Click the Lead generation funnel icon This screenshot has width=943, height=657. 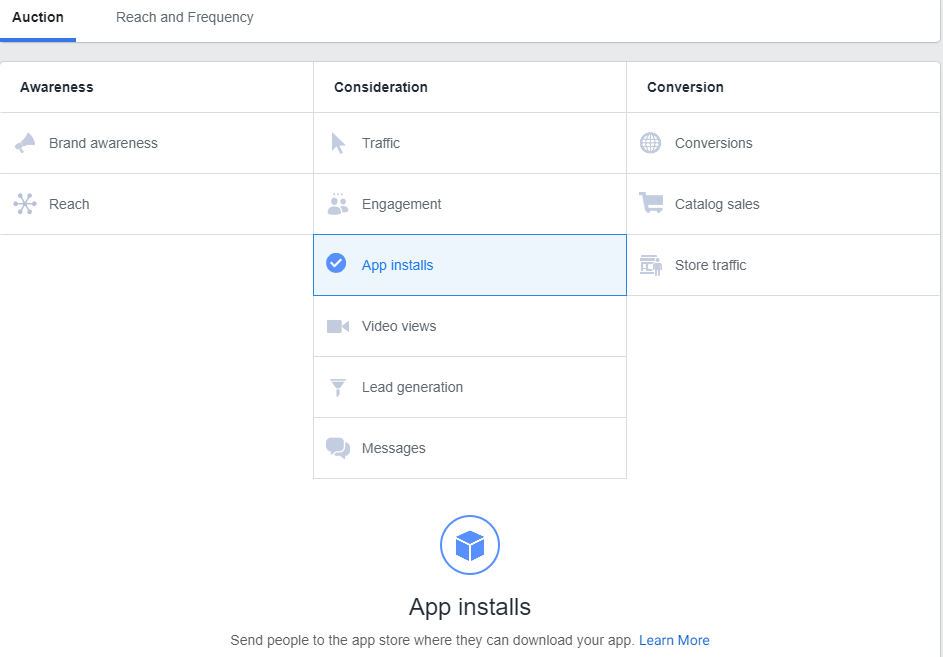click(x=338, y=386)
